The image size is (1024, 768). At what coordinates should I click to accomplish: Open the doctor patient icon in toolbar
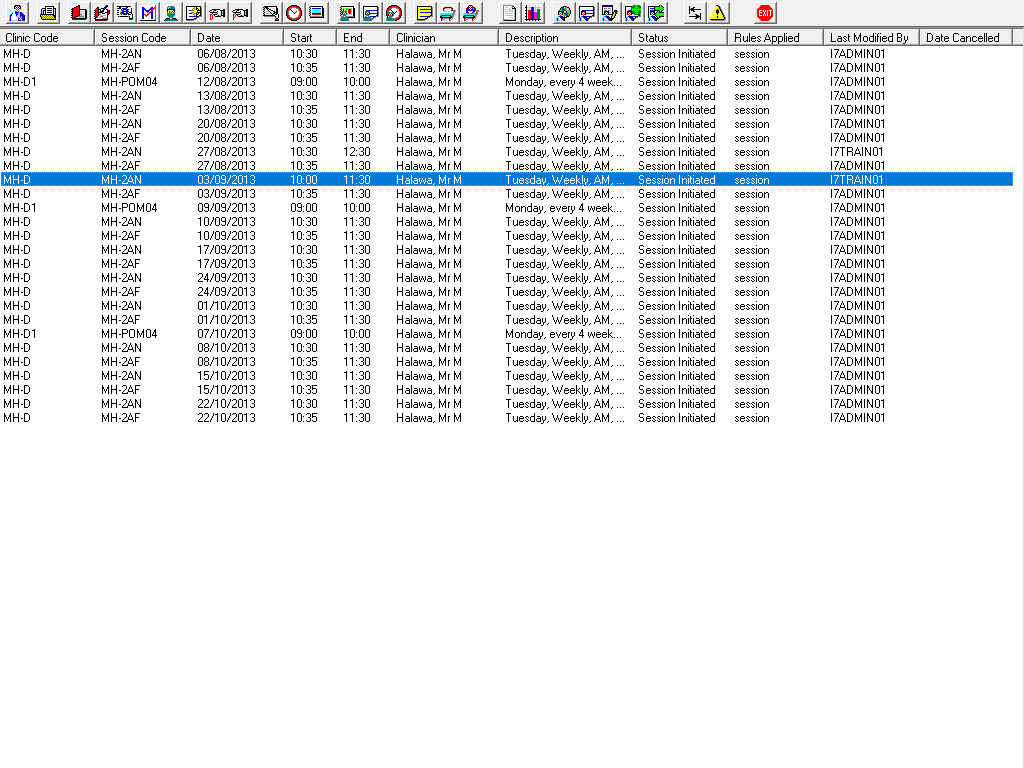(18, 12)
